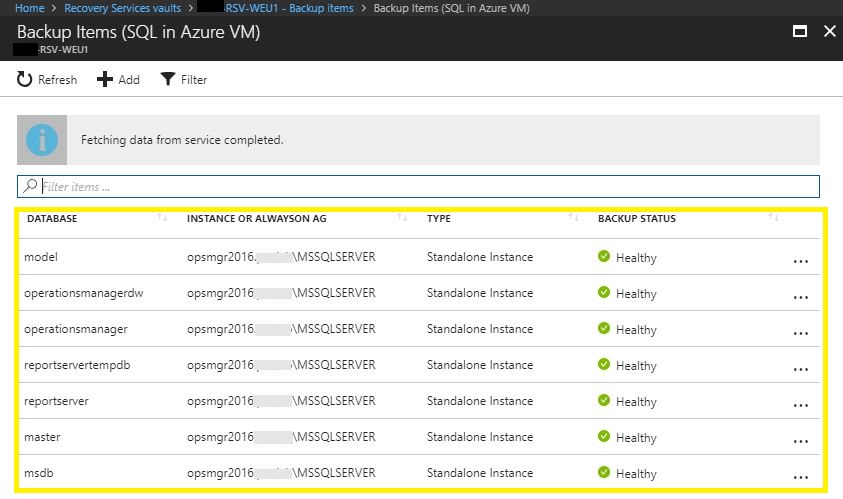Sort by TYPE column arrows
The width and height of the screenshot is (843, 499).
pyautogui.click(x=573, y=217)
